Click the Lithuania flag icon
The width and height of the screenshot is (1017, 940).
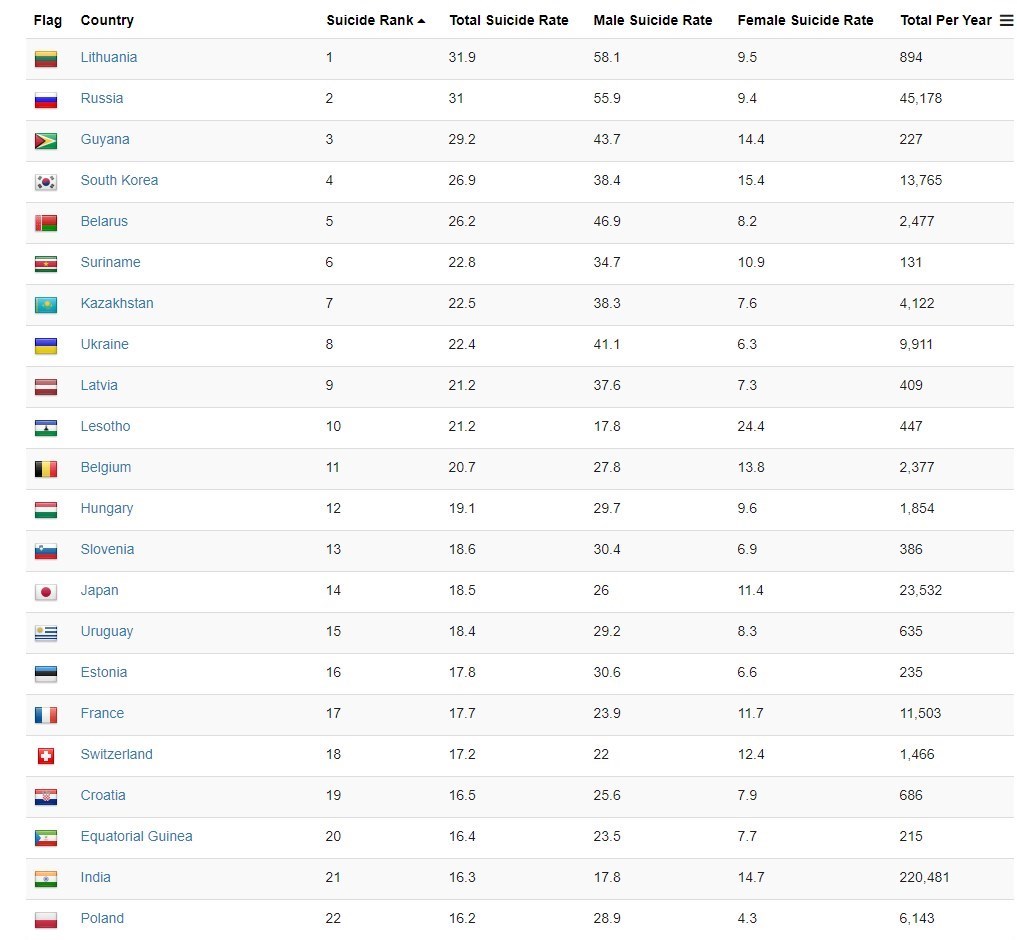click(46, 59)
